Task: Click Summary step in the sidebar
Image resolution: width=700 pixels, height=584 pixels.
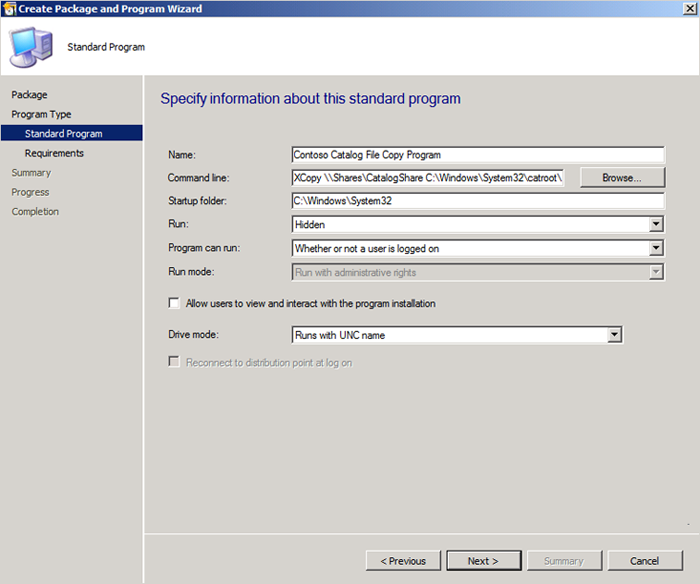Action: [x=31, y=172]
